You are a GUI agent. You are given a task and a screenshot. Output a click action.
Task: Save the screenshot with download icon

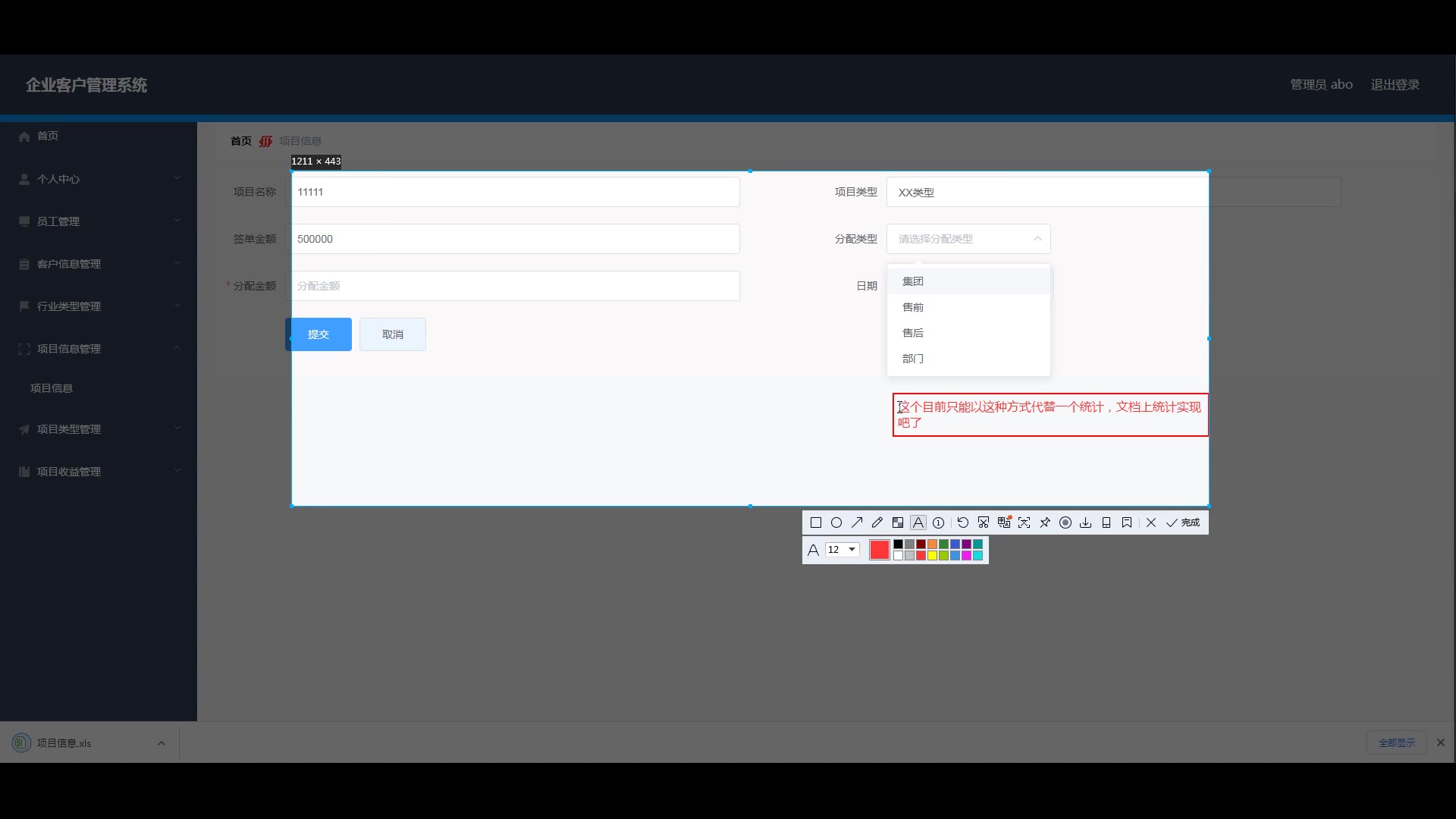pos(1086,522)
